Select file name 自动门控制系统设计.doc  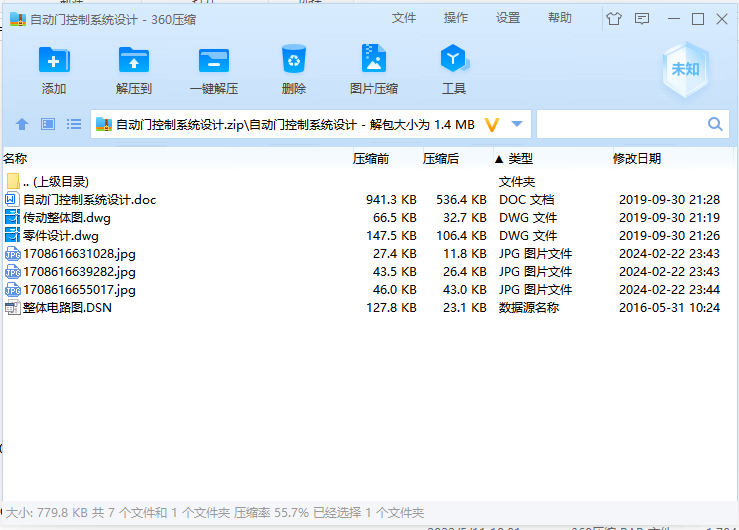90,200
